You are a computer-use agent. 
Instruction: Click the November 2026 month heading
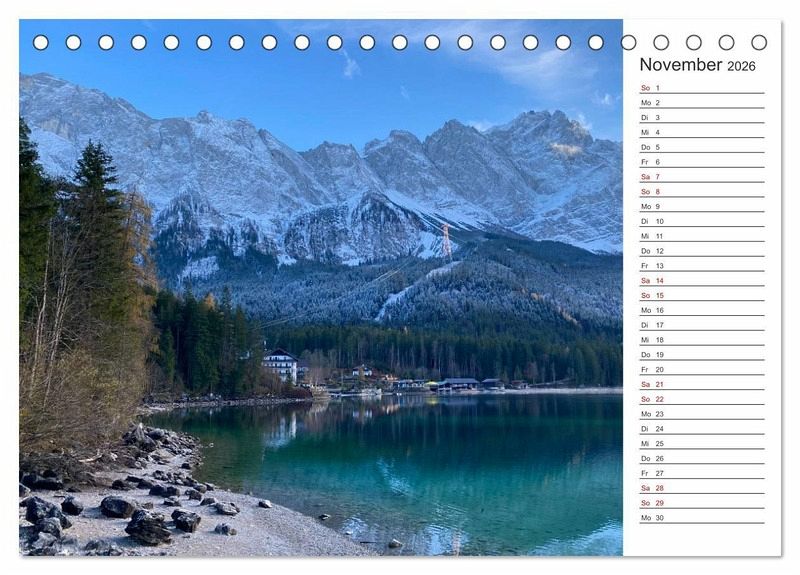coord(697,65)
